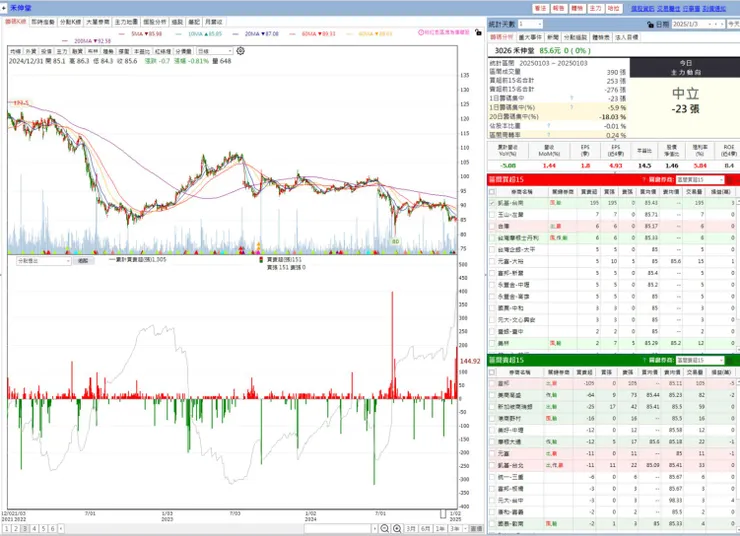Click the red 看法 button

pos(541,8)
